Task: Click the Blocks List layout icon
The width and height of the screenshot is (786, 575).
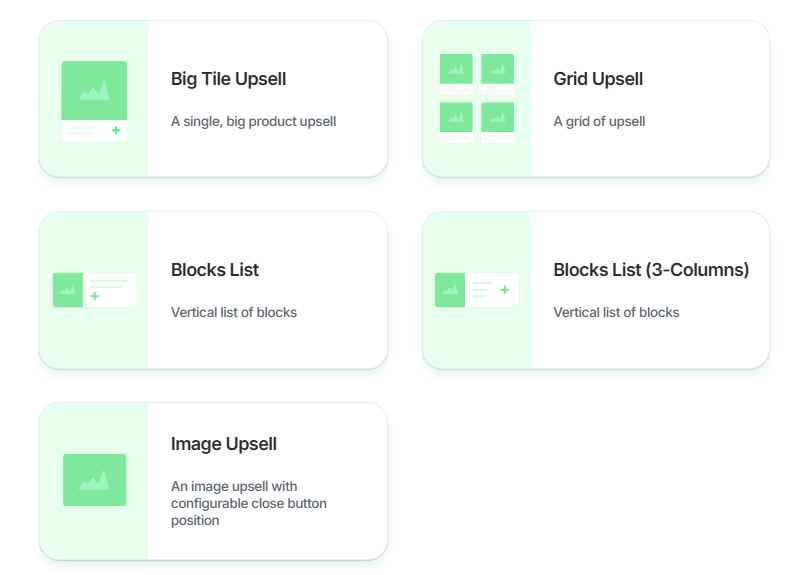Action: pyautogui.click(x=94, y=290)
